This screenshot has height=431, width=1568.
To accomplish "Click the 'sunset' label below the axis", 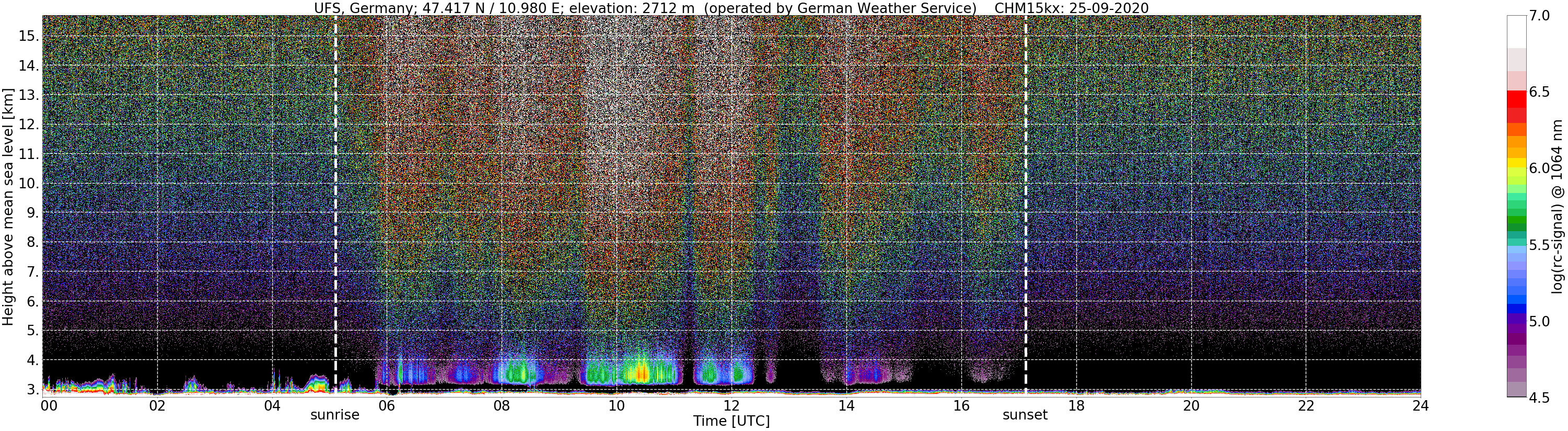I will click(1025, 415).
